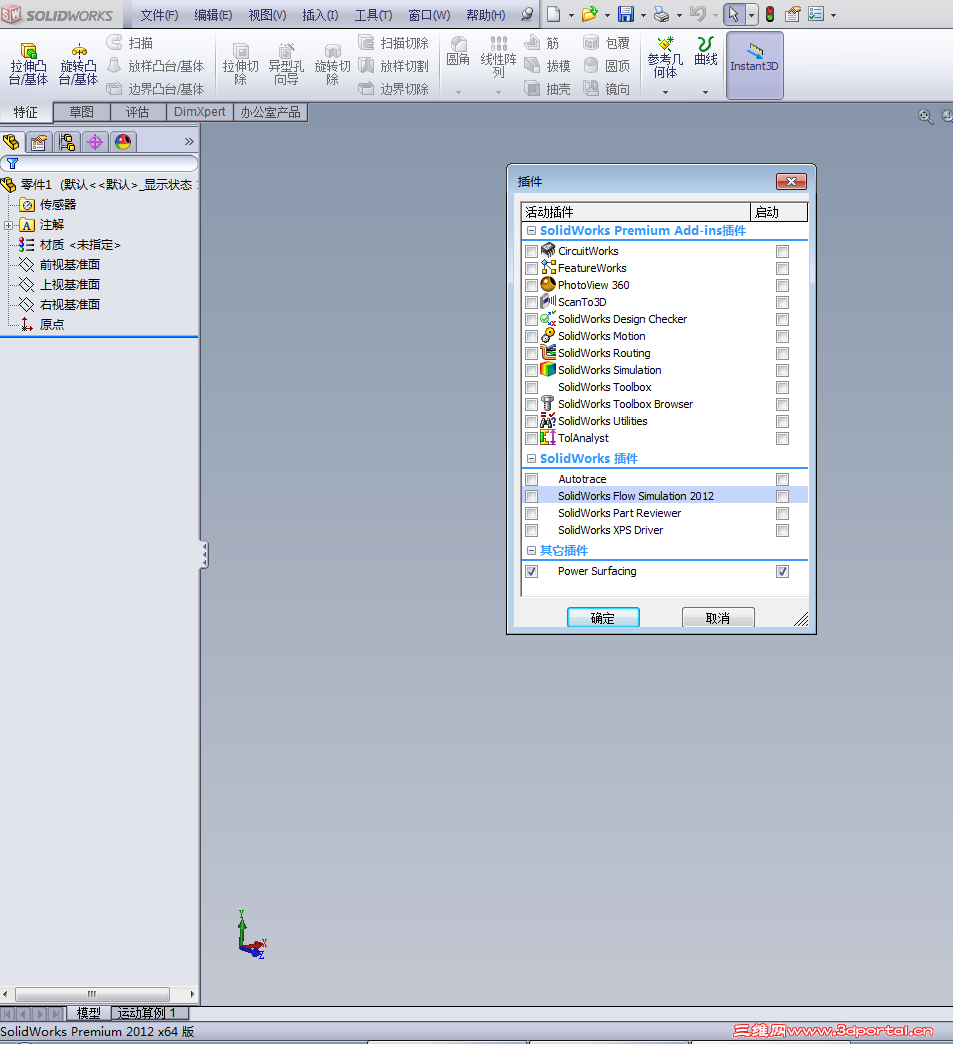Click the 旋转凸台/基体 revolve boss tool
The image size is (953, 1044).
pyautogui.click(x=79, y=64)
